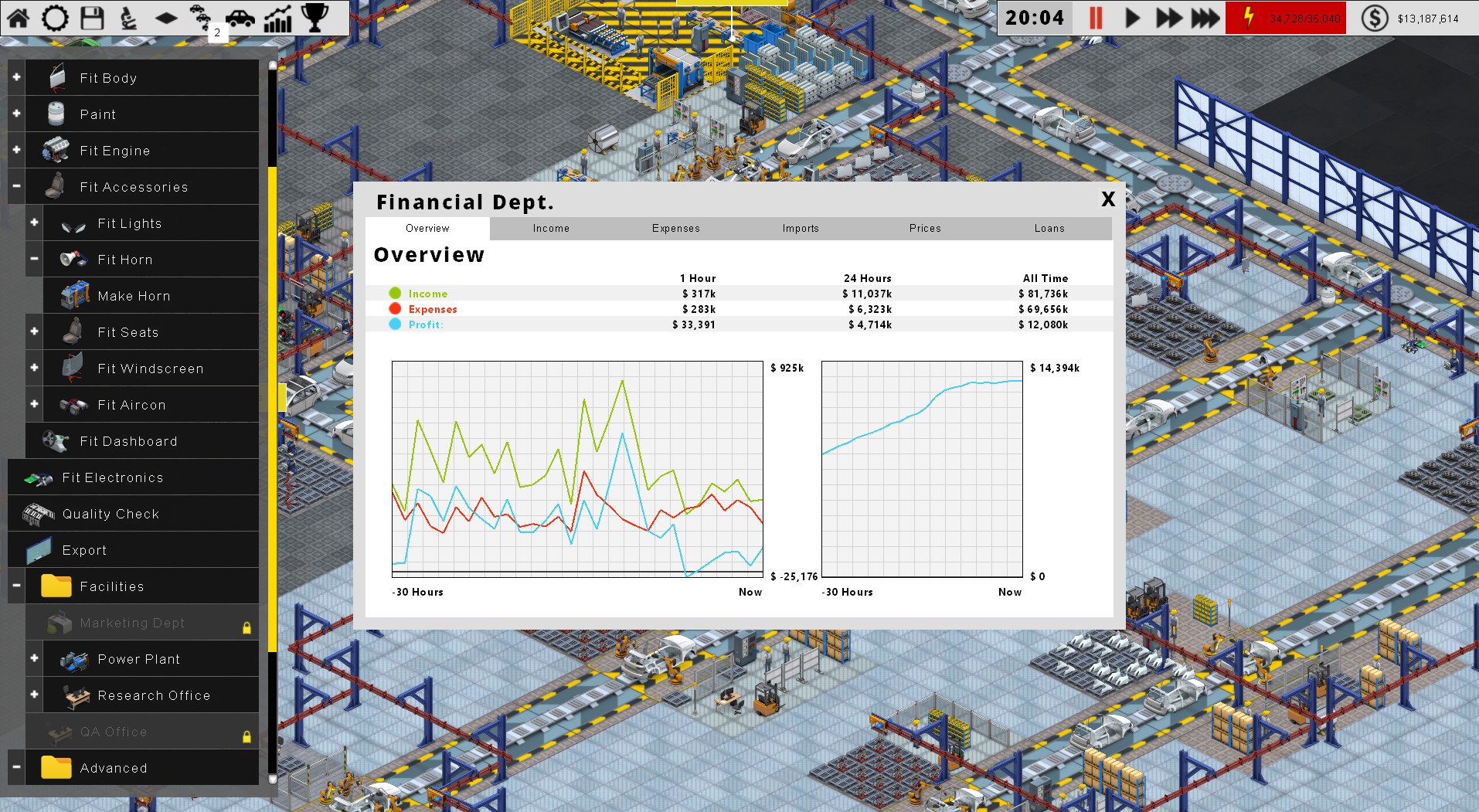
Task: Open statistics bar chart icon
Action: 277,17
